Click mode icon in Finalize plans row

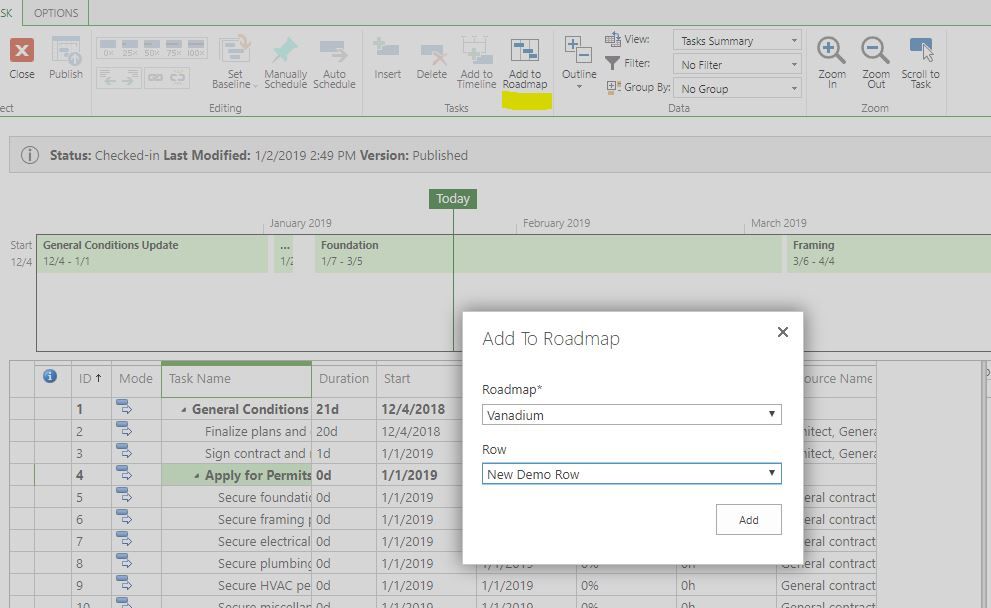point(124,430)
